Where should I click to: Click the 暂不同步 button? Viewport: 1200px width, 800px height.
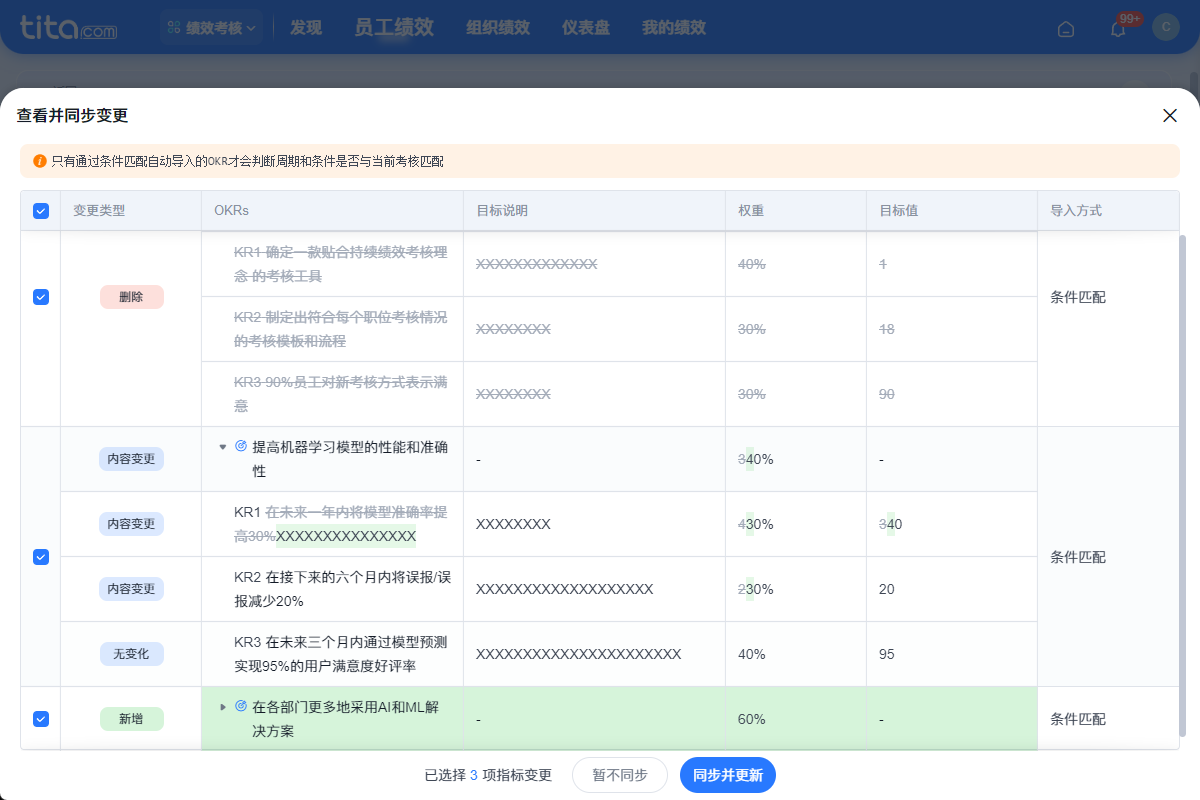[x=620, y=775]
